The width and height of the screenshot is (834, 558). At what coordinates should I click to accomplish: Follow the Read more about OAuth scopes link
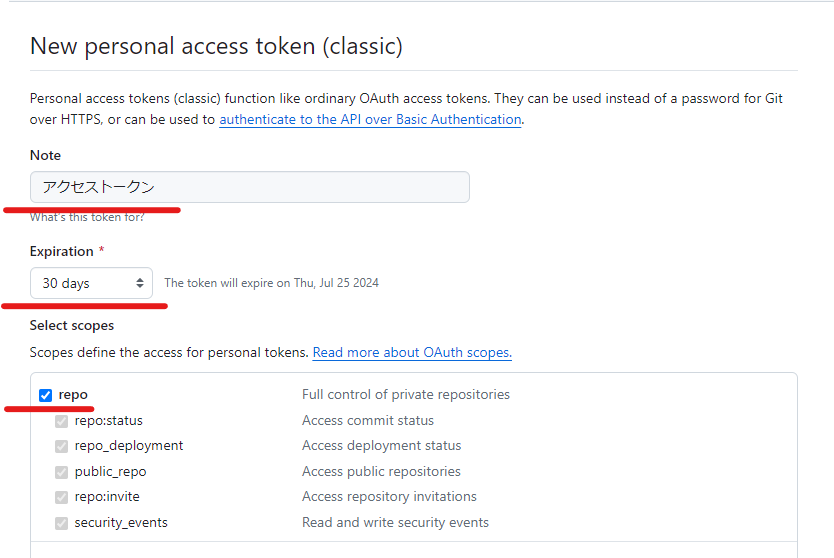pos(412,353)
